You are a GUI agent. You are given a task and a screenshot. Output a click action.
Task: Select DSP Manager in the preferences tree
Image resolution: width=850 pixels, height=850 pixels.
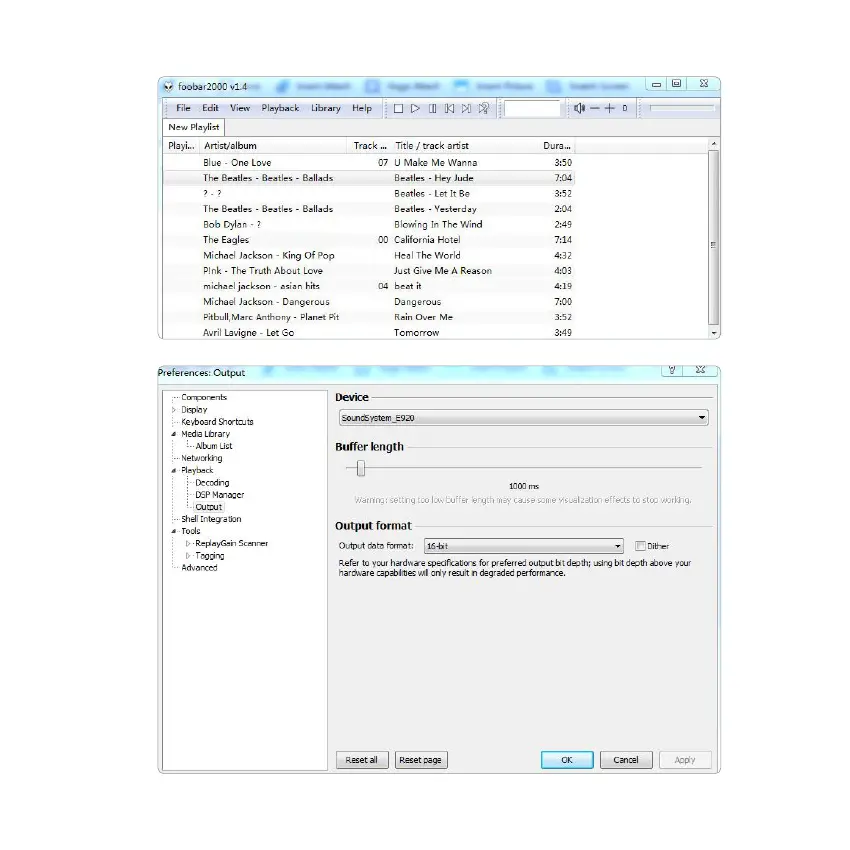point(220,495)
